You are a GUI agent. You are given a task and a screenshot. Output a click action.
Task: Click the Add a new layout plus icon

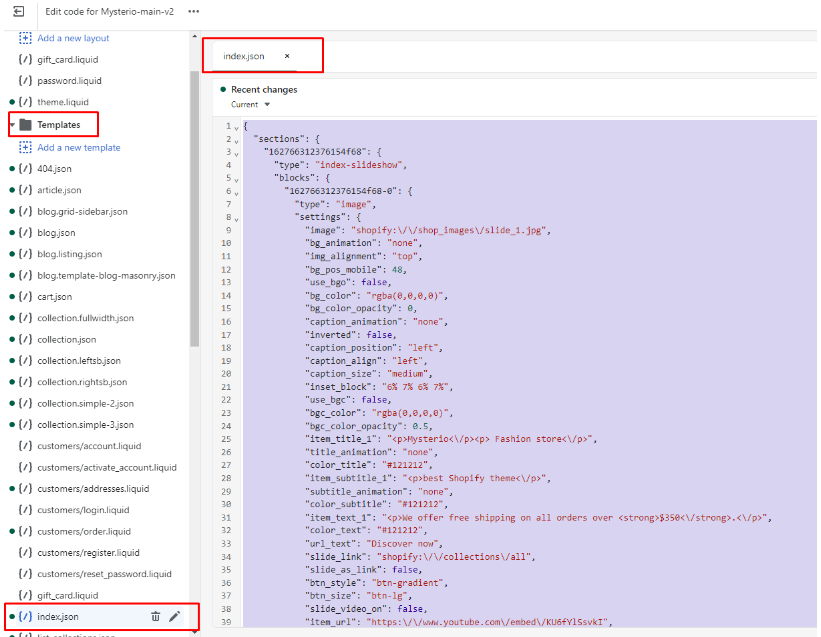(25, 38)
